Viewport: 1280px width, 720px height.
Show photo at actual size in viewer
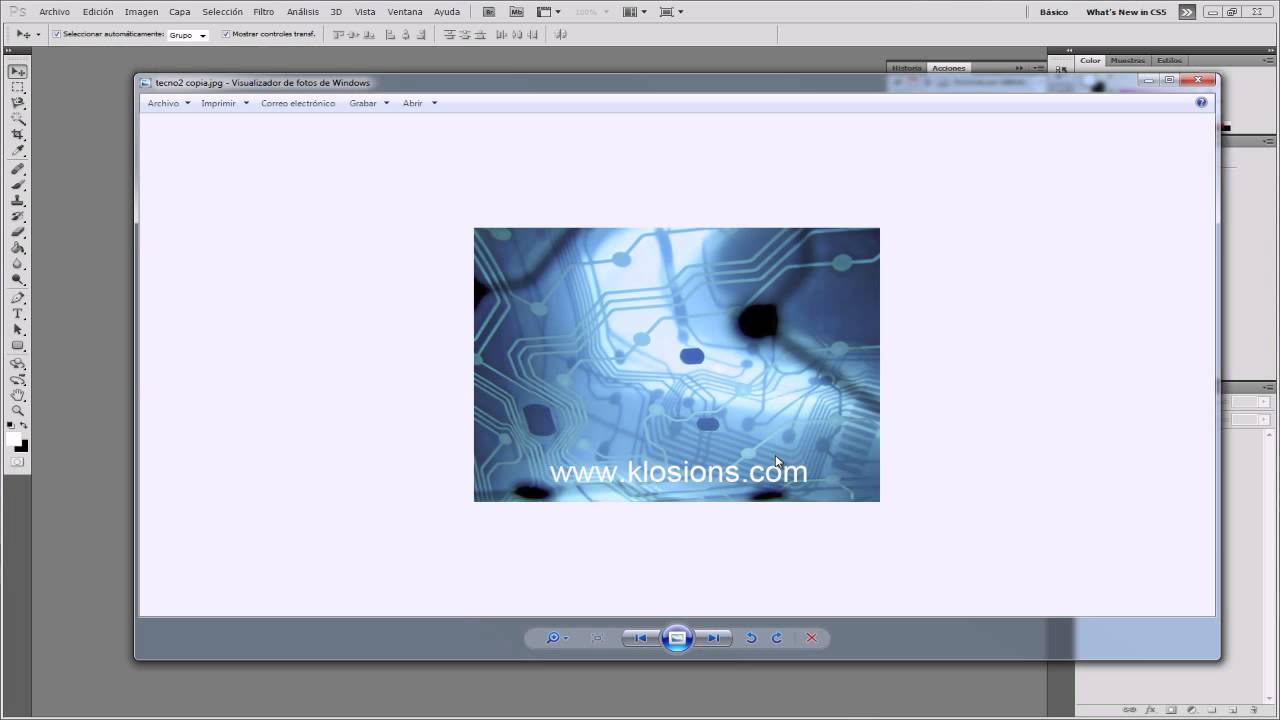[x=597, y=638]
